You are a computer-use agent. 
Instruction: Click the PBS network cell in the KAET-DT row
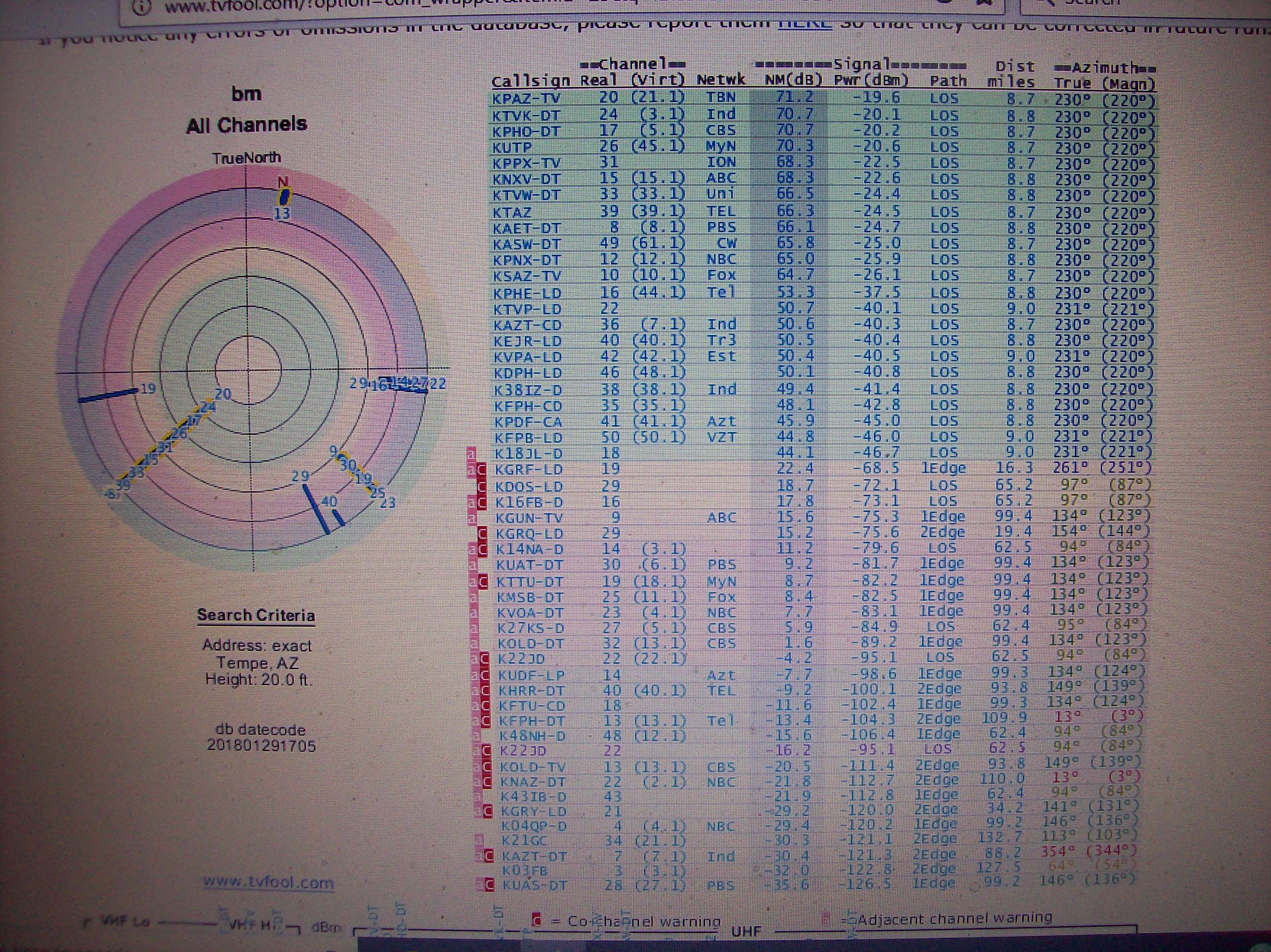721,228
